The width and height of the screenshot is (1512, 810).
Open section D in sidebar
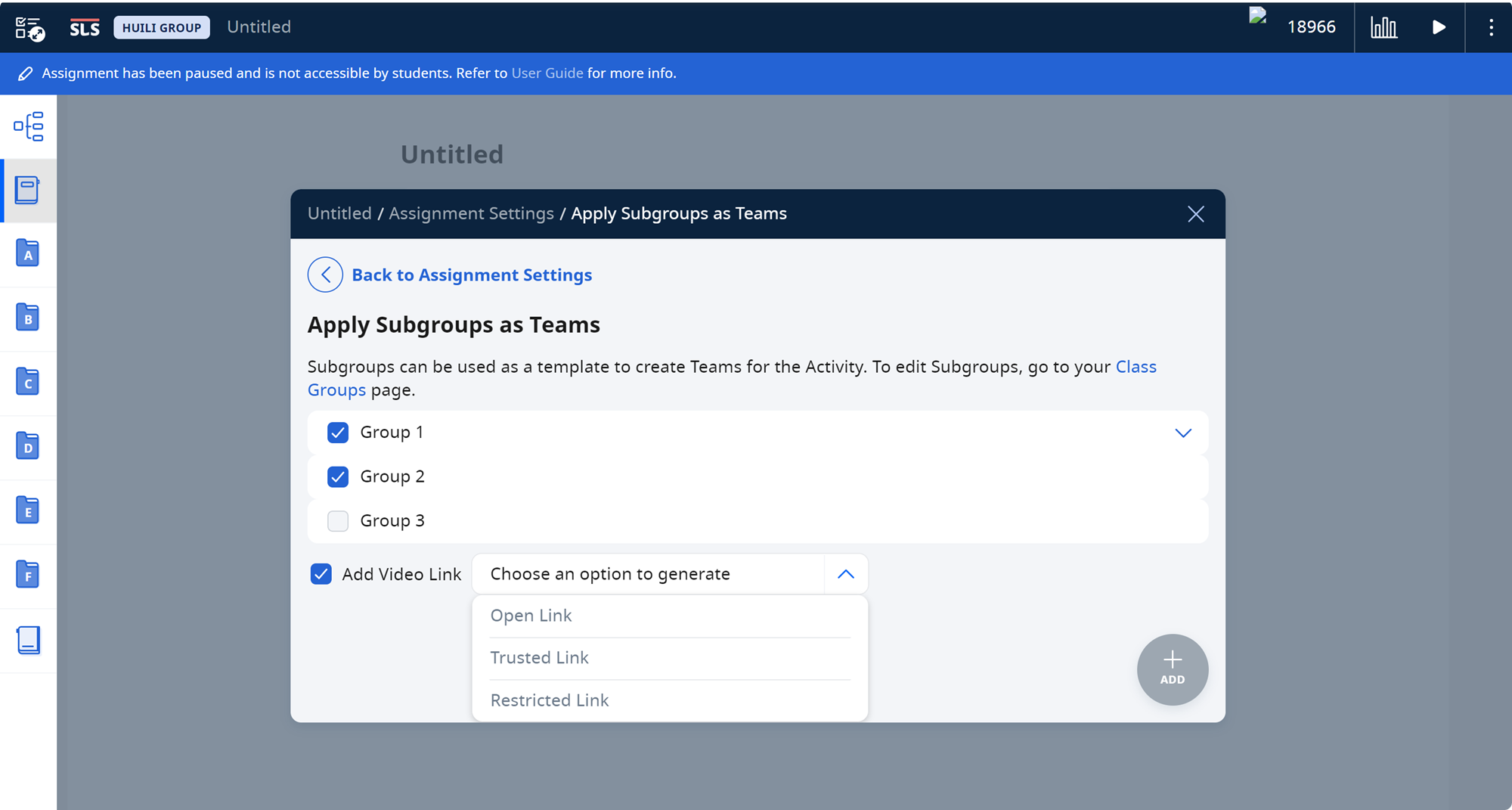coord(28,446)
